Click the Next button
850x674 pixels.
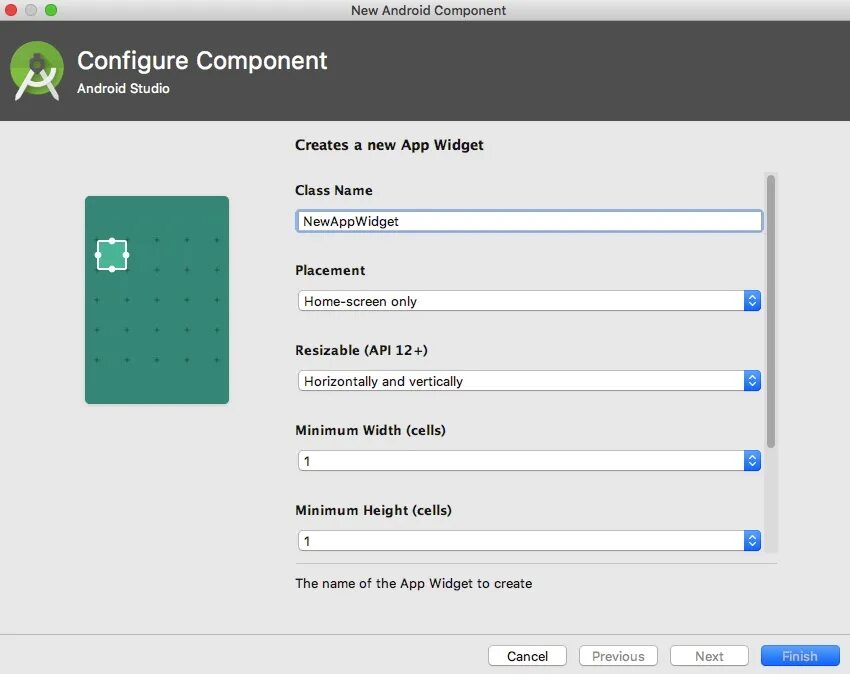click(709, 656)
